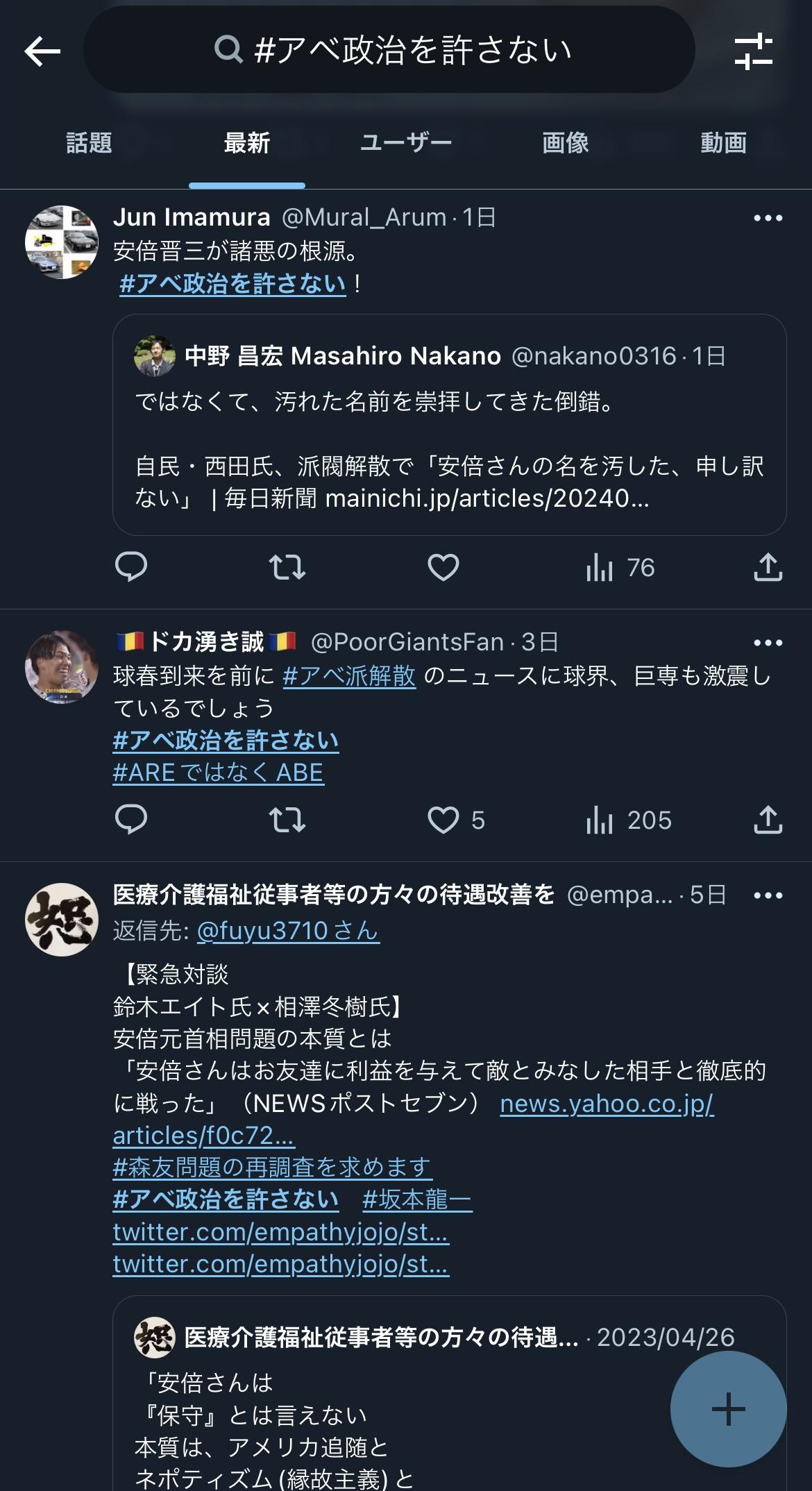Compose a new post with plus button
The image size is (812, 1491).
(x=729, y=1409)
